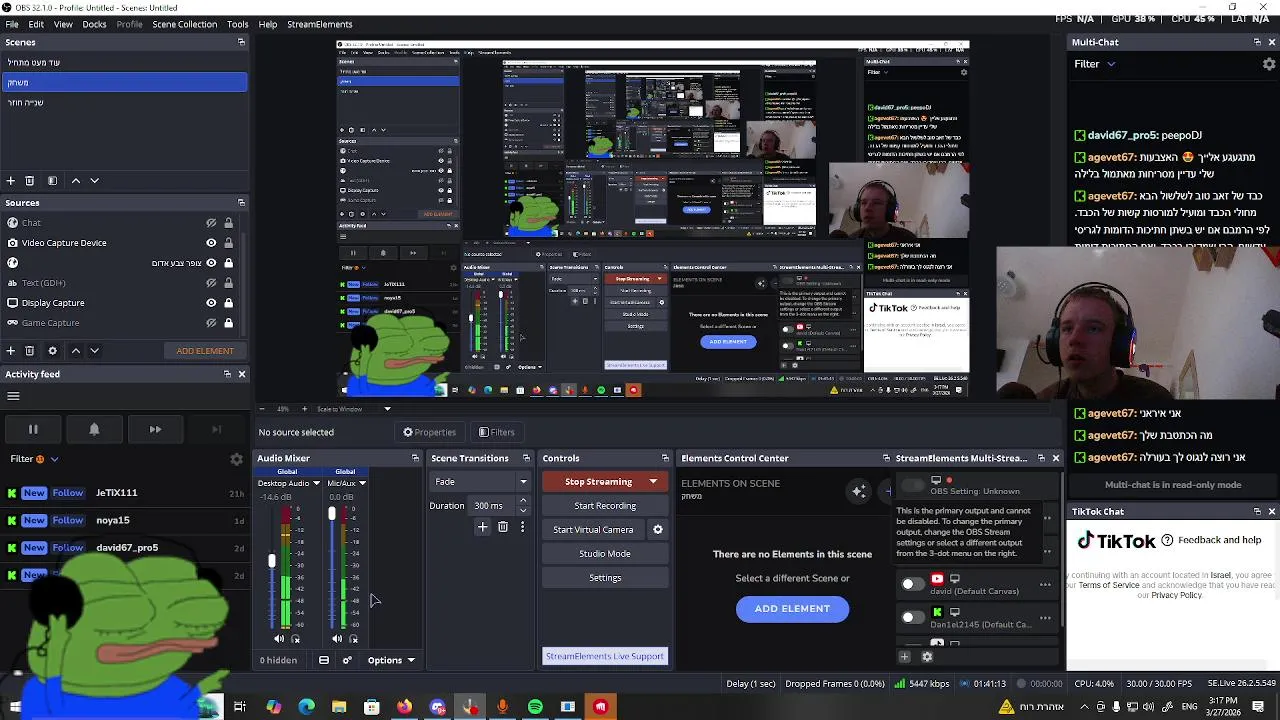Open the Scene Collection menu

pos(184,24)
